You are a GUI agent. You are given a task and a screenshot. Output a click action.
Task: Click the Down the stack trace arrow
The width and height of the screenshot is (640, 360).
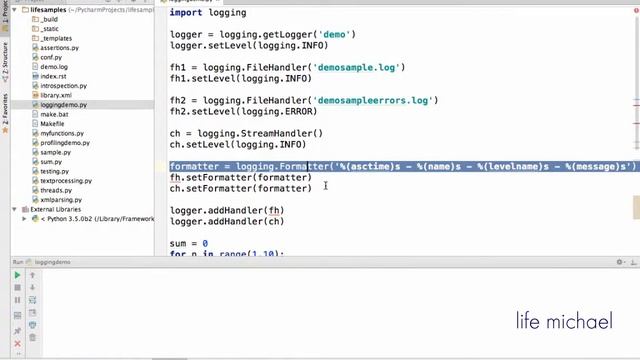(x=33, y=287)
